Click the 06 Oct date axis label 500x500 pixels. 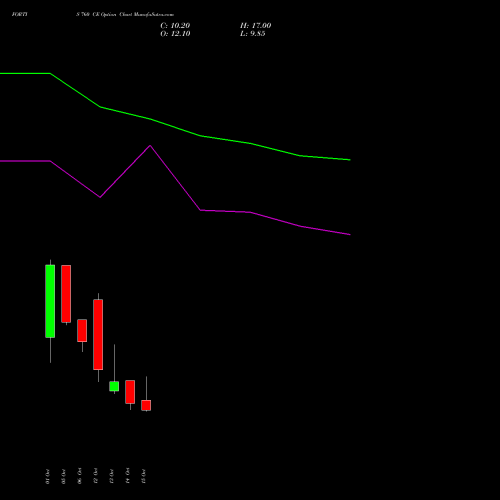[x=79, y=476]
